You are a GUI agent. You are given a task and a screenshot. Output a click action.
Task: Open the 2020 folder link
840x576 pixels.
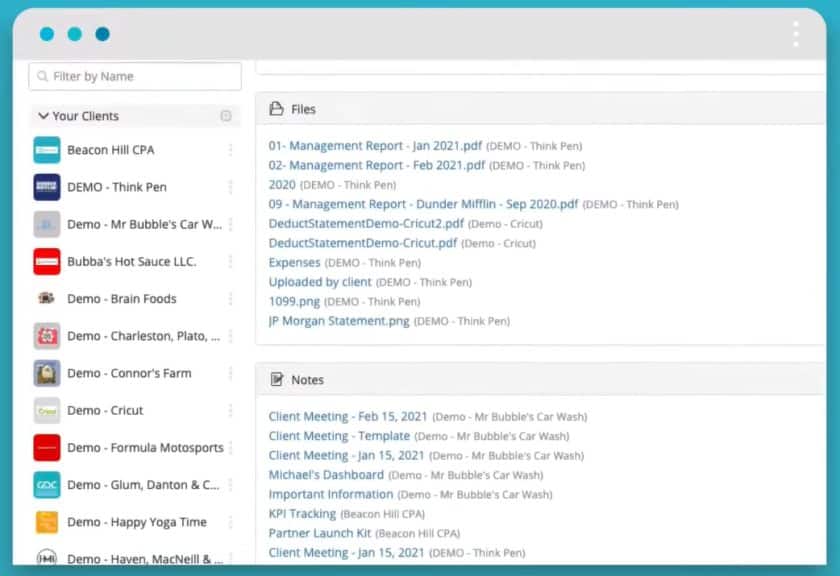282,185
